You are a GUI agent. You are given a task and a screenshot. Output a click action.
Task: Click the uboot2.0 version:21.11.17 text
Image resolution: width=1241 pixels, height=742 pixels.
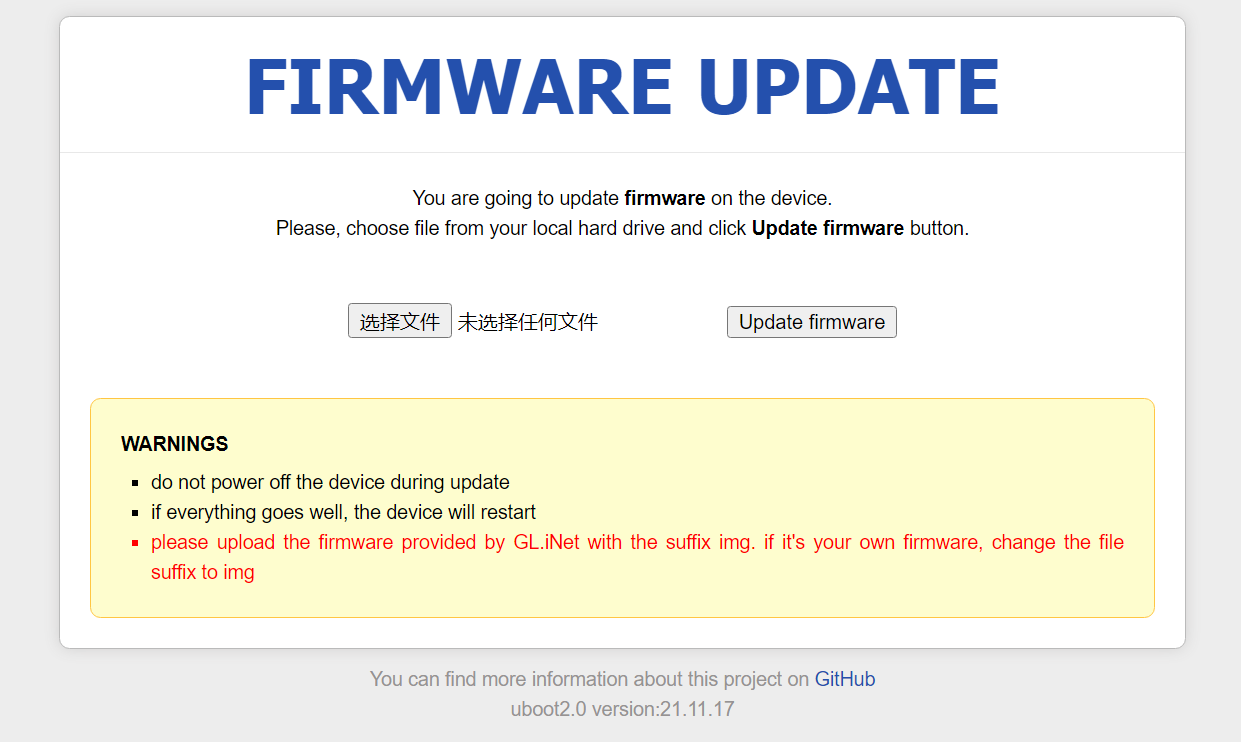622,709
